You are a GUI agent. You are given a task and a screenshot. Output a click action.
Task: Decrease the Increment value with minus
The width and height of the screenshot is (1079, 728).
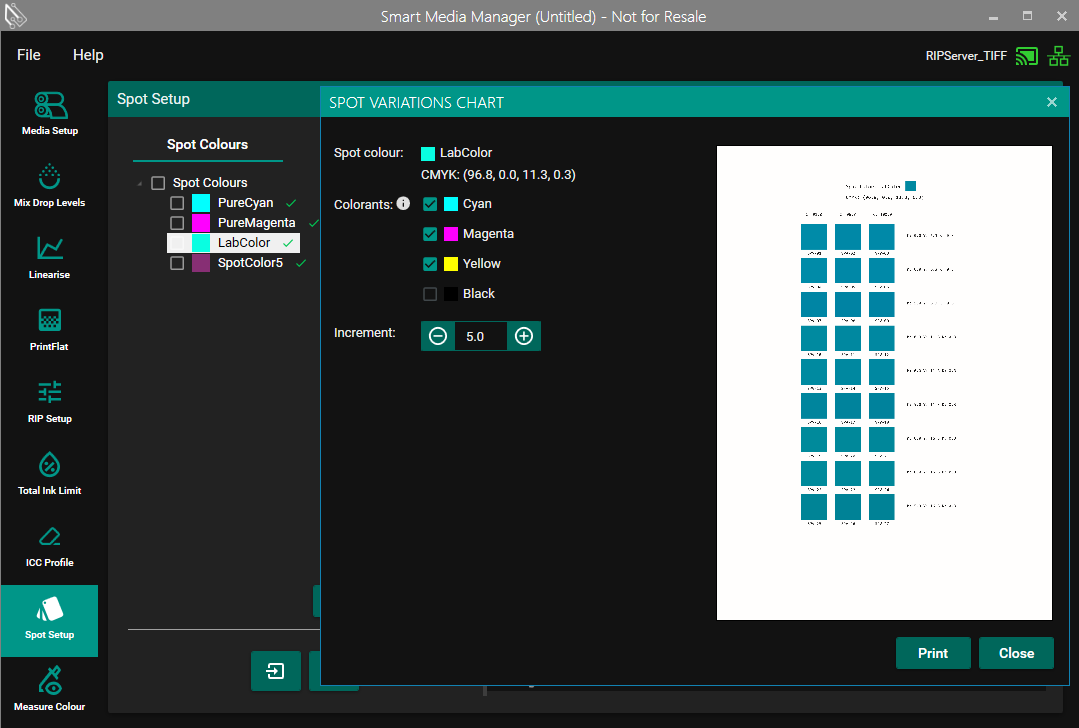coord(438,336)
